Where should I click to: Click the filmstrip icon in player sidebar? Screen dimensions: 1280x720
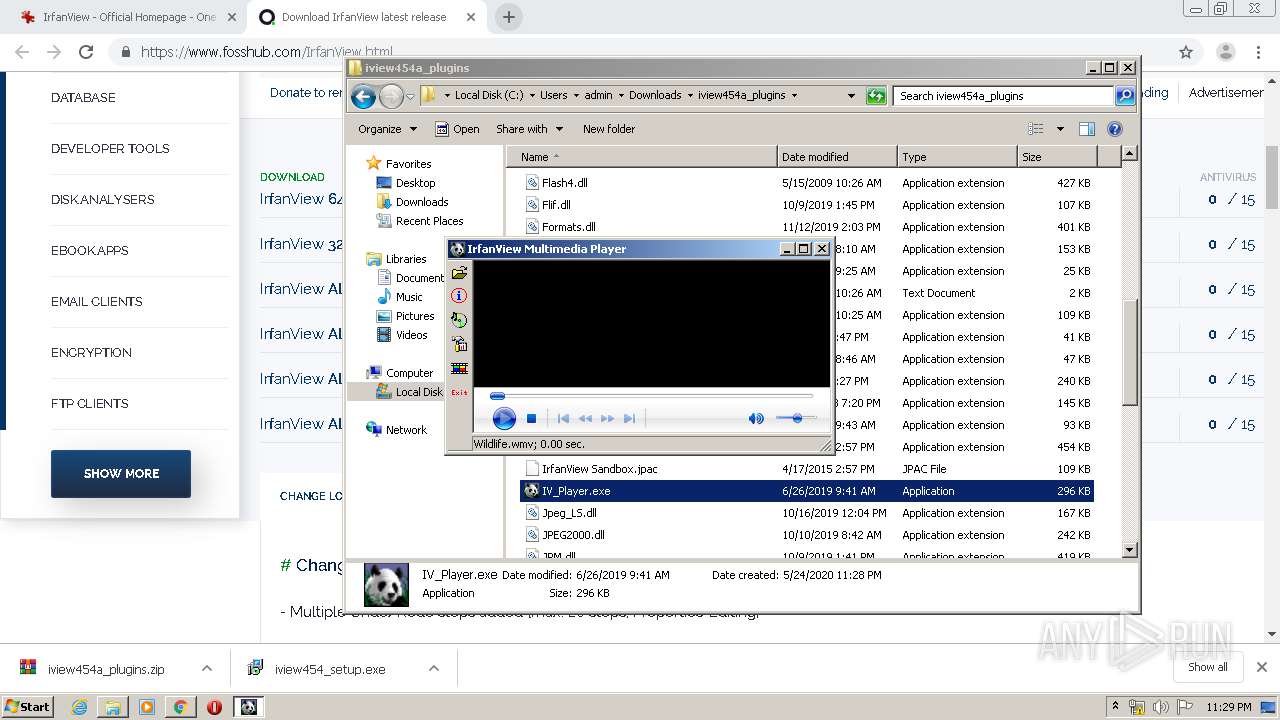[x=459, y=368]
